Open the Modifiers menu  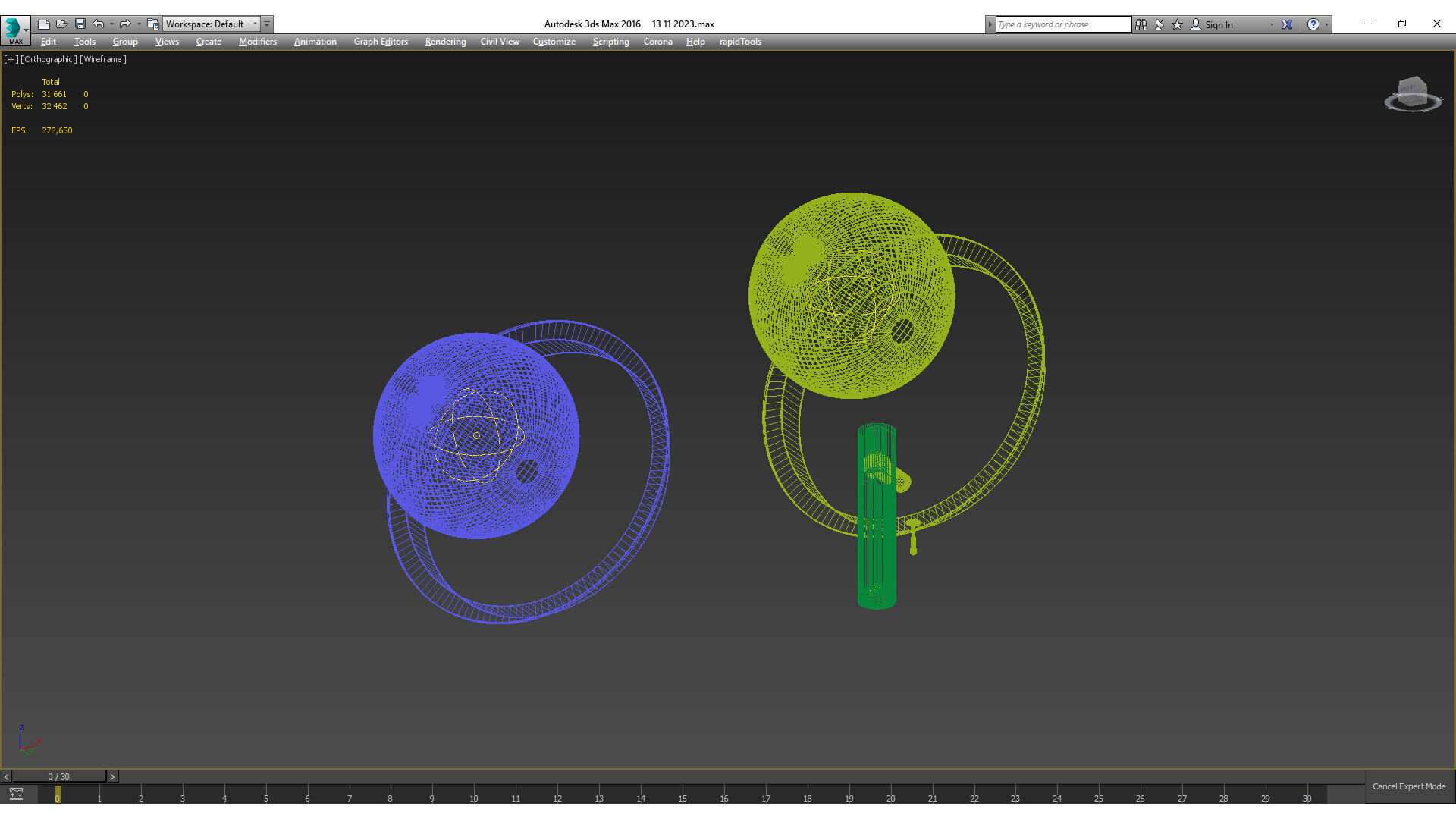257,42
